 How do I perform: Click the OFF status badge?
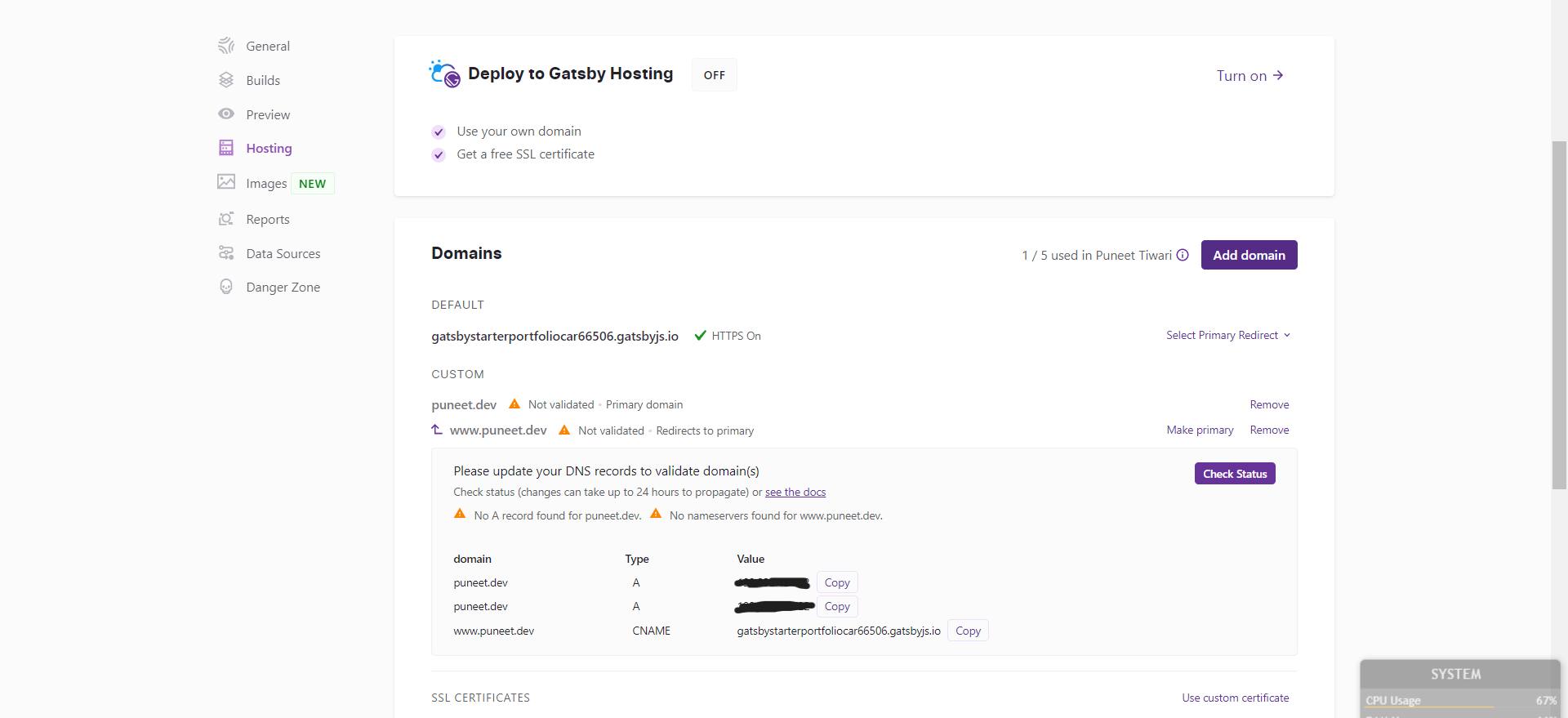click(715, 75)
